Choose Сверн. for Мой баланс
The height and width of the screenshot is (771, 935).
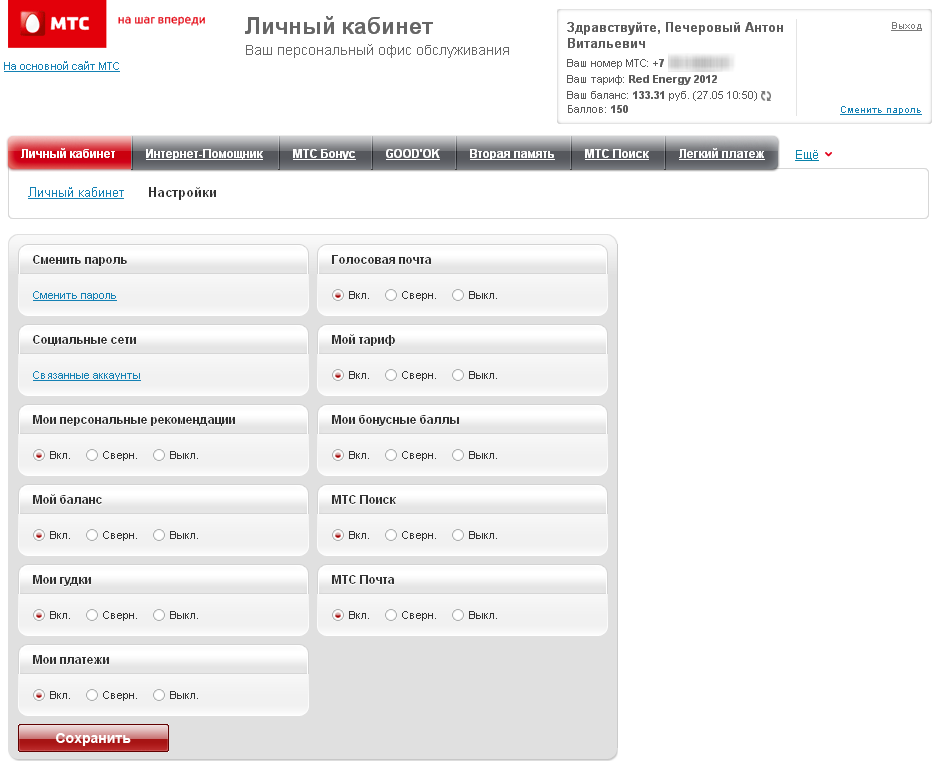(92, 535)
